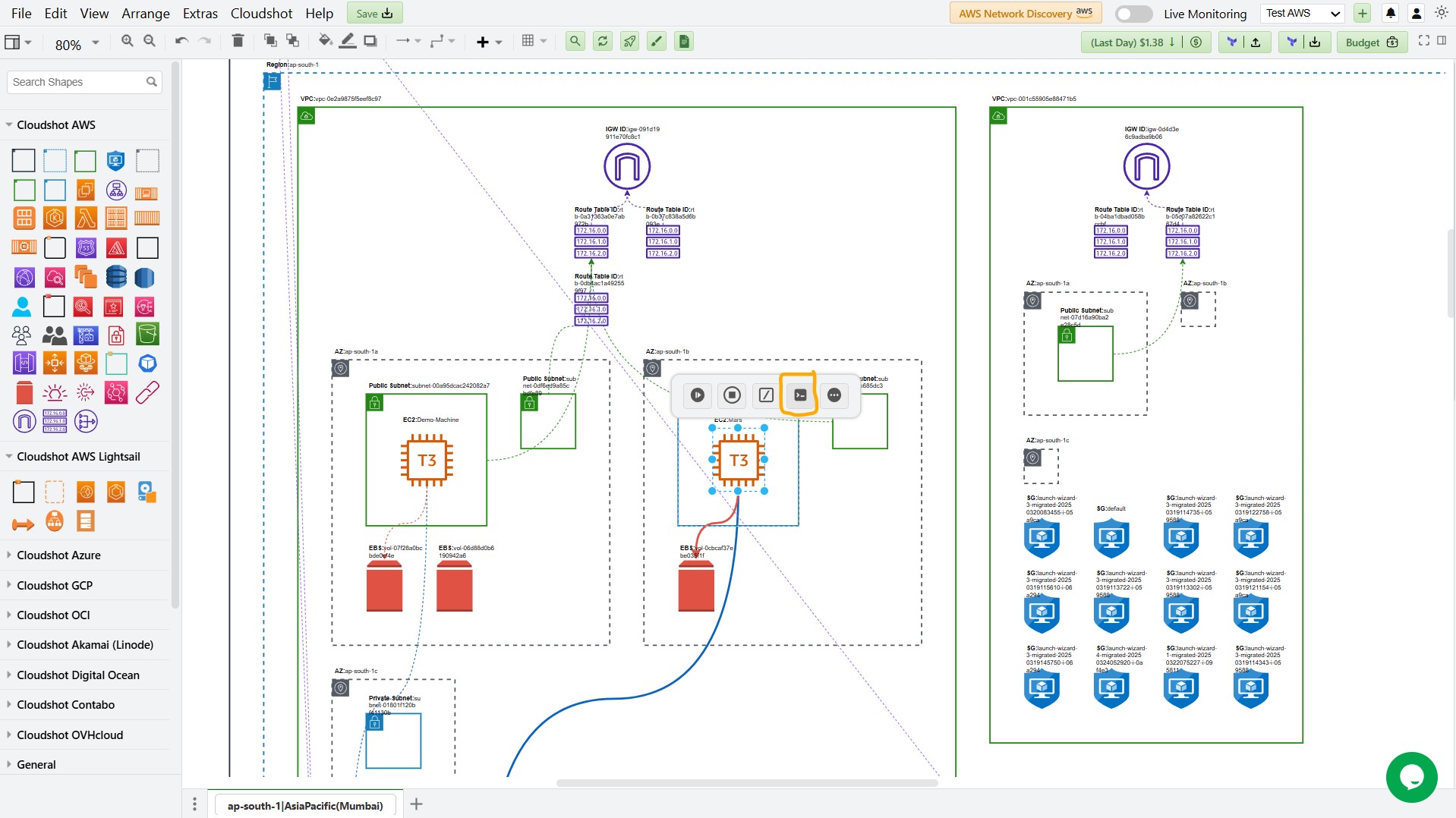Click the Zoom In magnifier icon

[128, 41]
